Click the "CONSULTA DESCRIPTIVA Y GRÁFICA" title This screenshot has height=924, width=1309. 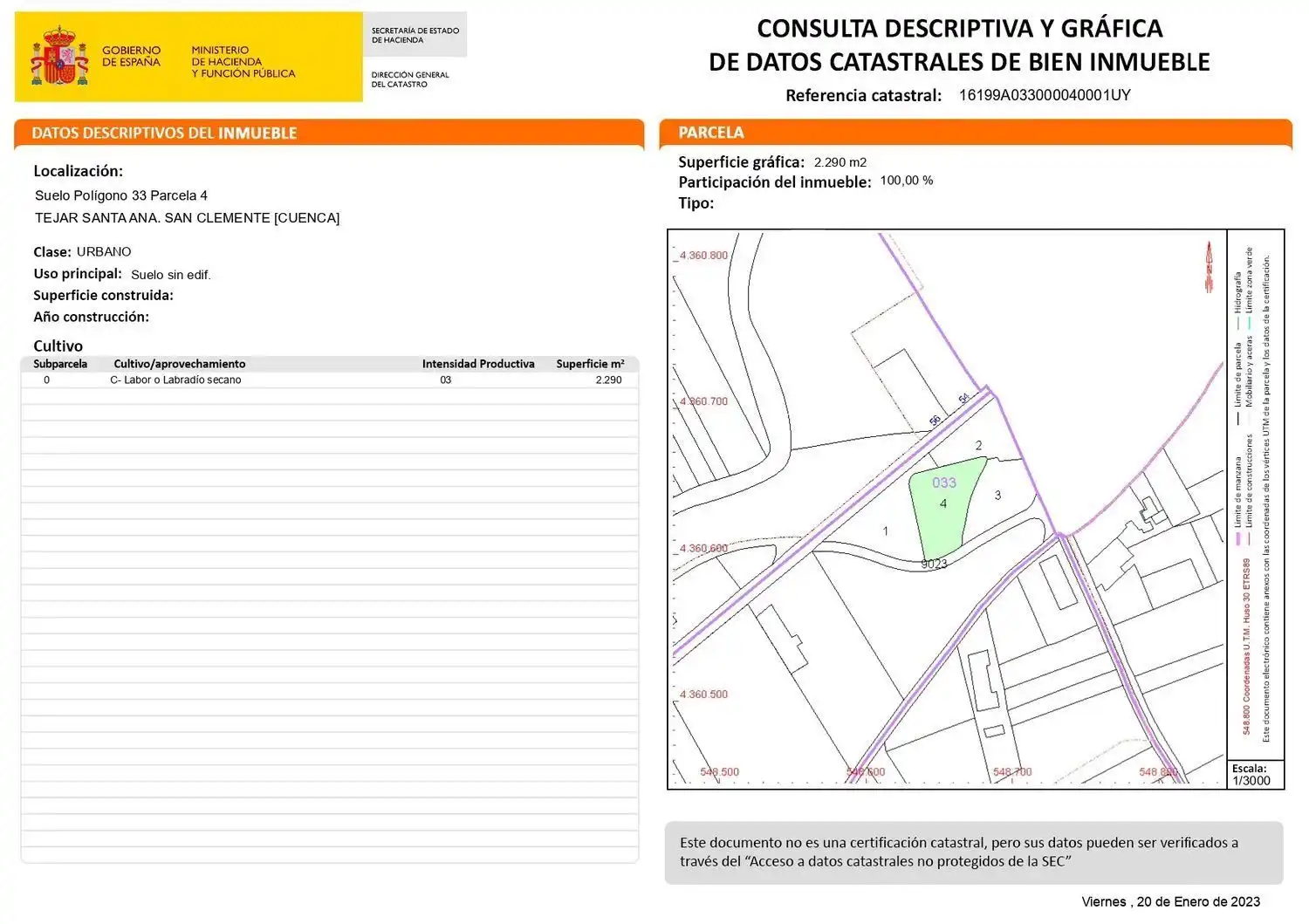(x=959, y=28)
